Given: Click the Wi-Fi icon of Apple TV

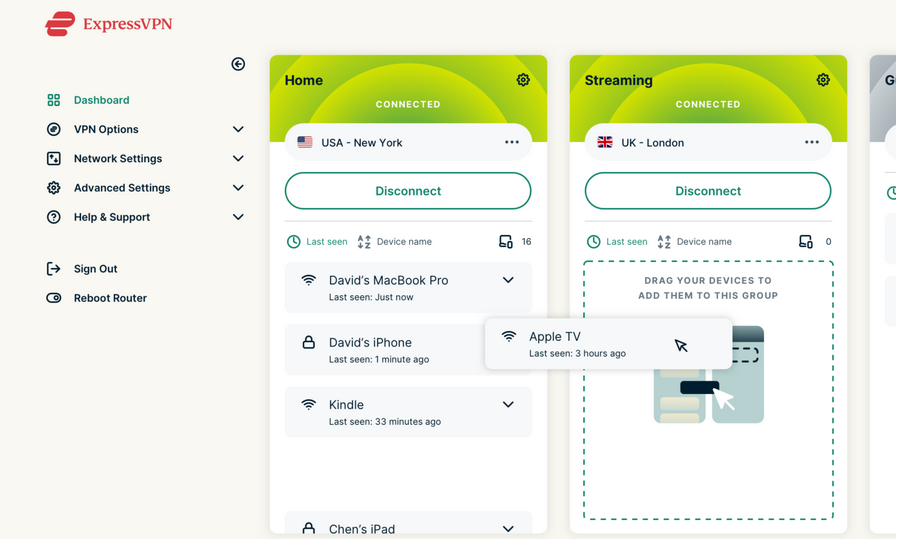Looking at the screenshot, I should (509, 336).
